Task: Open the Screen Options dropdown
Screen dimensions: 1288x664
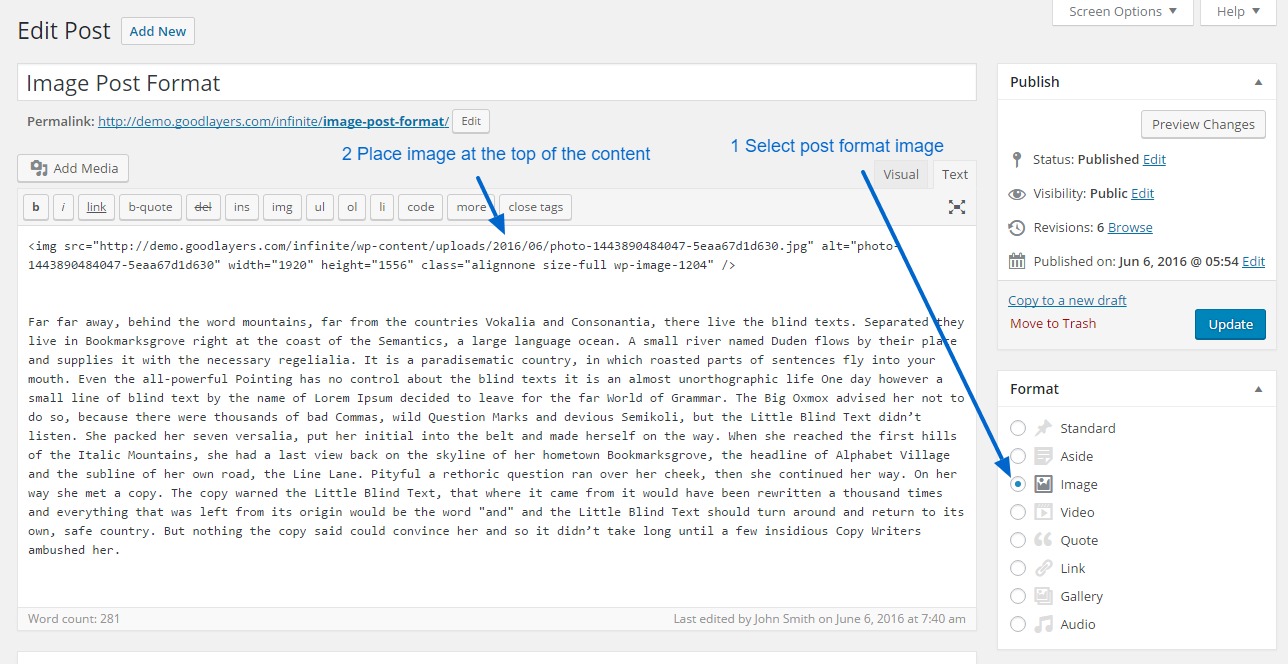Action: point(1123,12)
